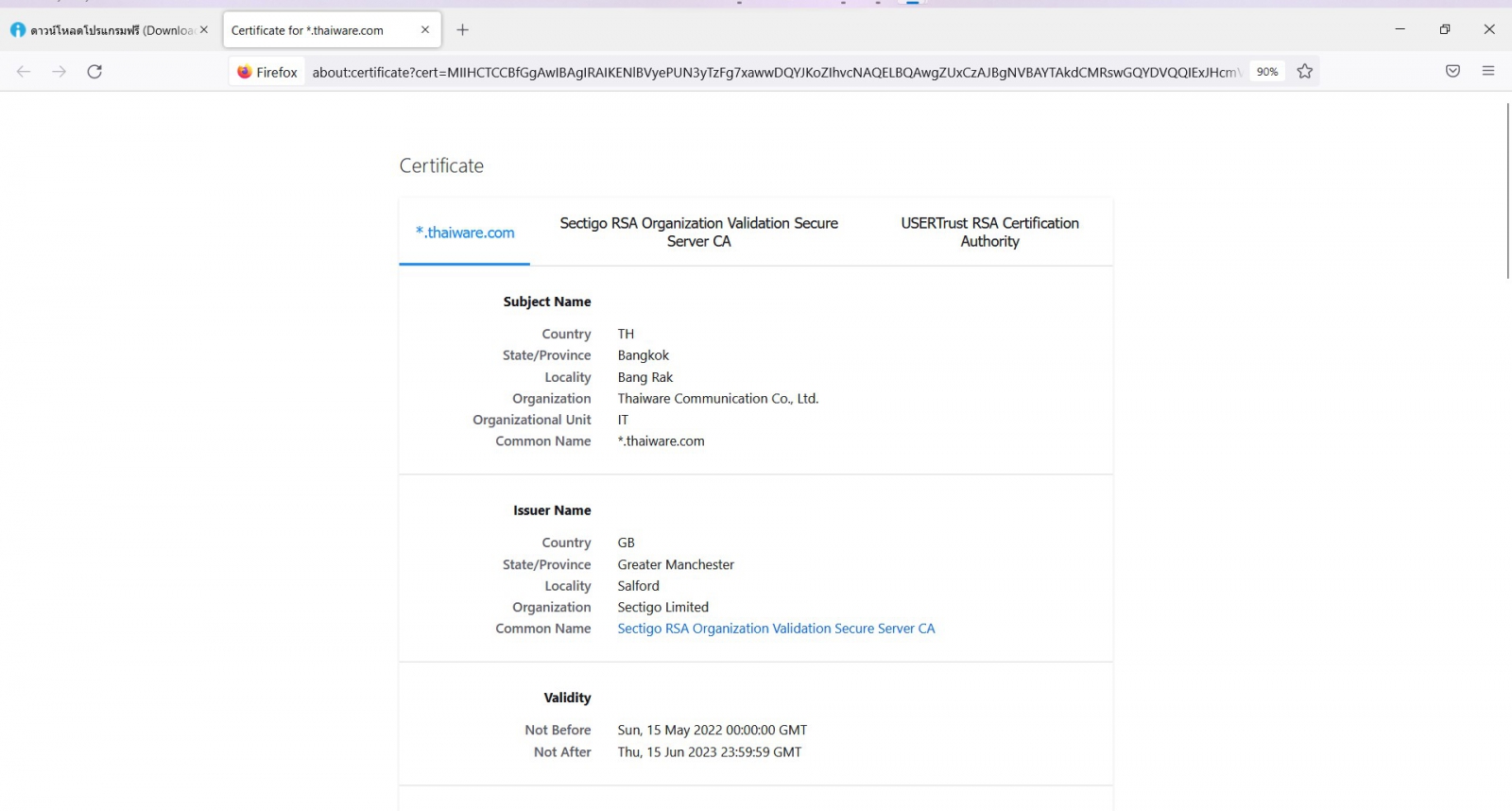
Task: Bookmark this page with the star icon
Action: [x=1305, y=72]
